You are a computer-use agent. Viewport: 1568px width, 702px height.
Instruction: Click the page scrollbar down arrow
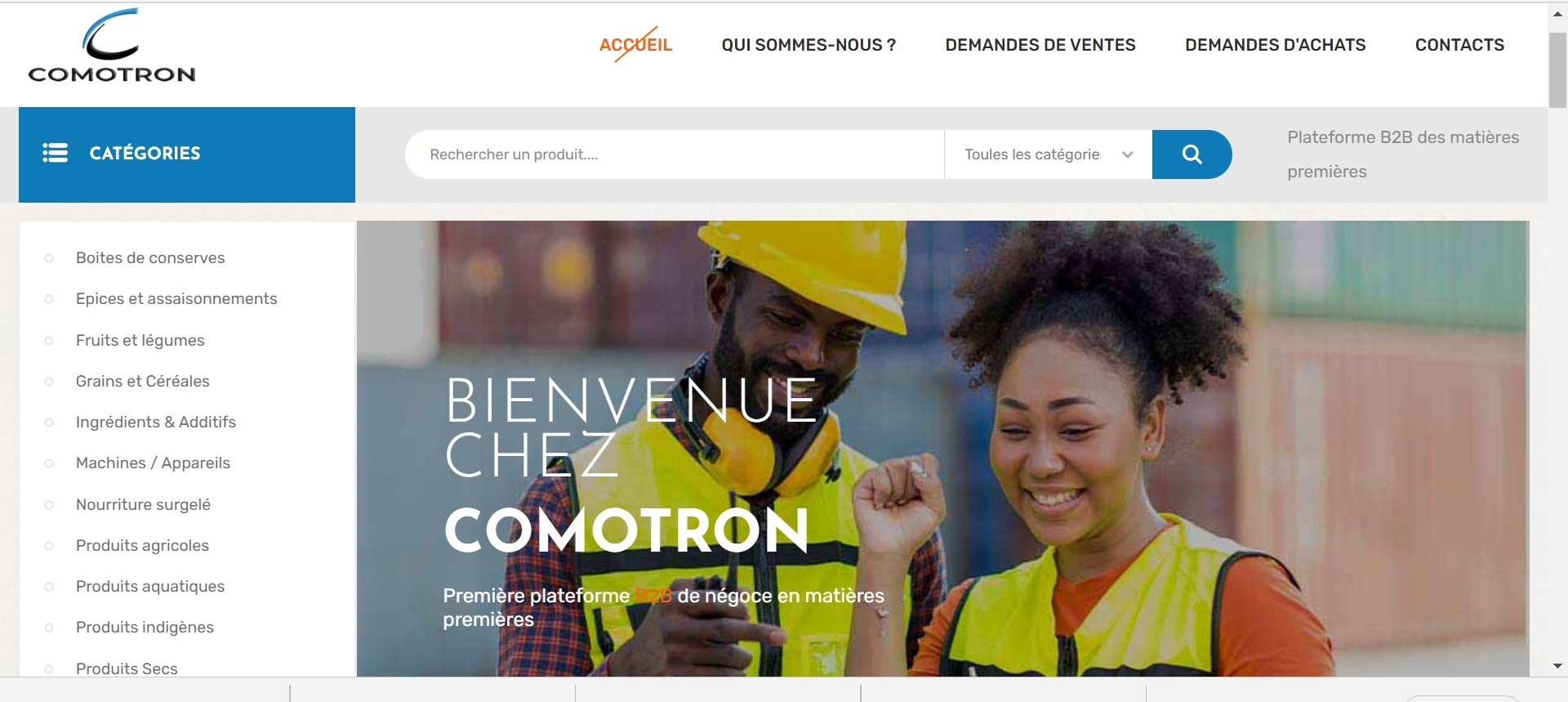point(1557,667)
